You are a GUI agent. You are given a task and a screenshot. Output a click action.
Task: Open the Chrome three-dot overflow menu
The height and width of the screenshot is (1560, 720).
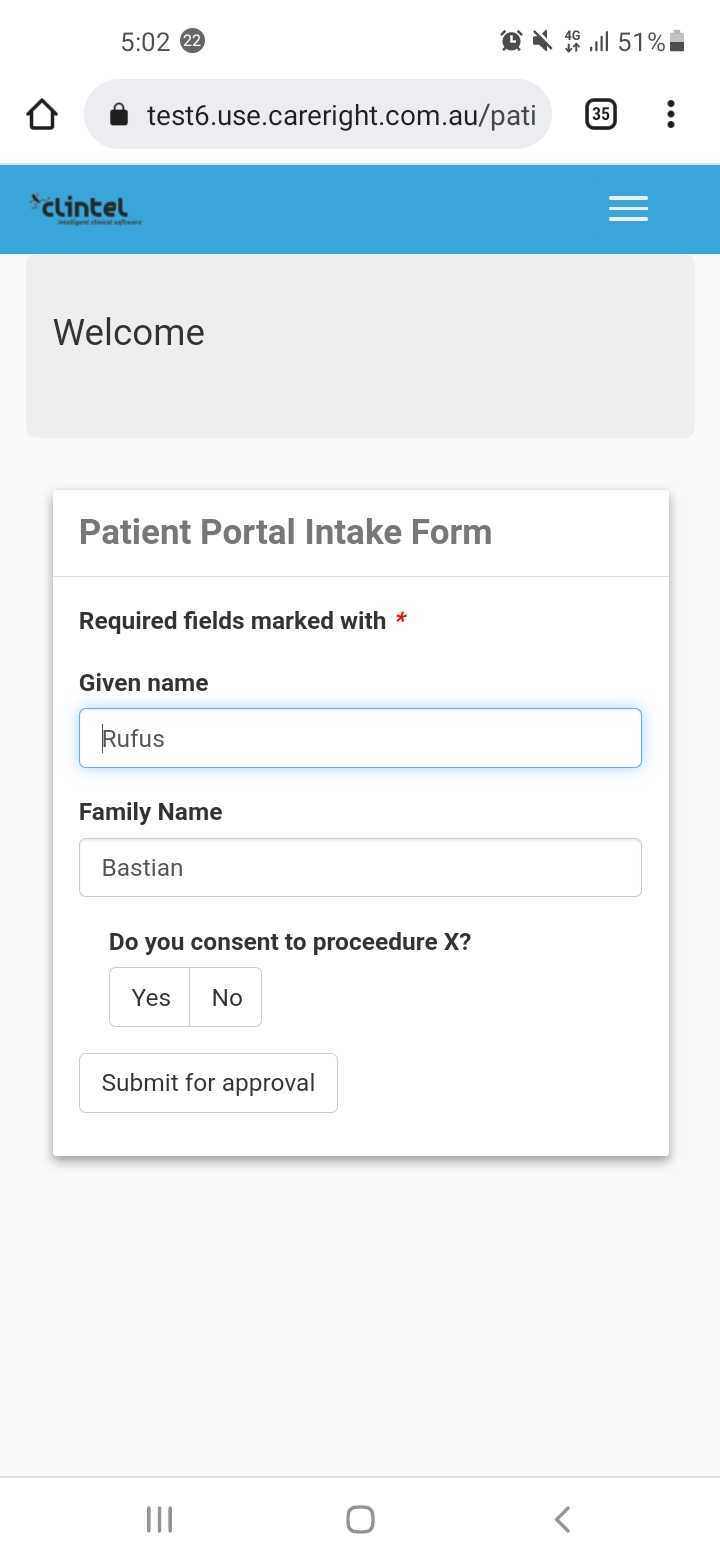pos(670,114)
